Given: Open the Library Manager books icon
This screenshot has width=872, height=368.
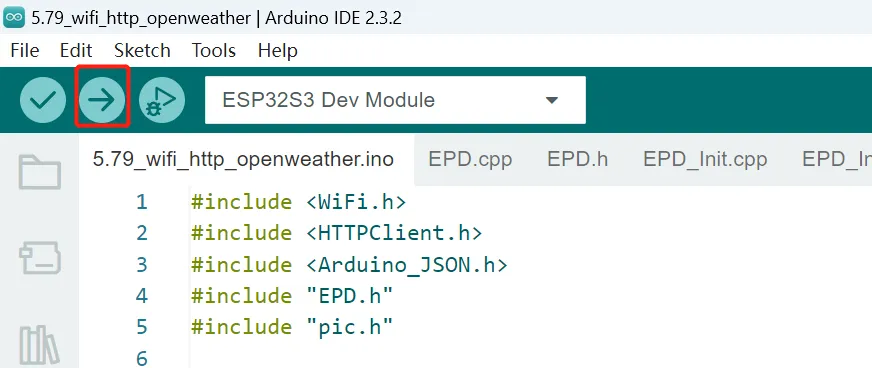Looking at the screenshot, I should coord(39,344).
